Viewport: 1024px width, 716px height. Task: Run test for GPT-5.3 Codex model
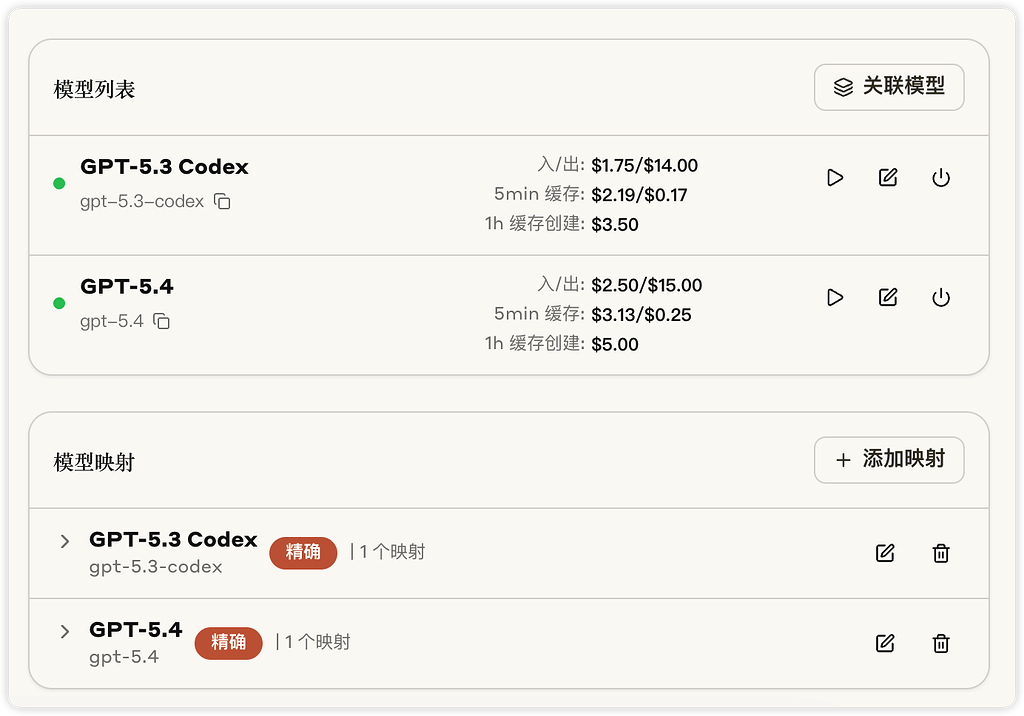click(x=835, y=178)
